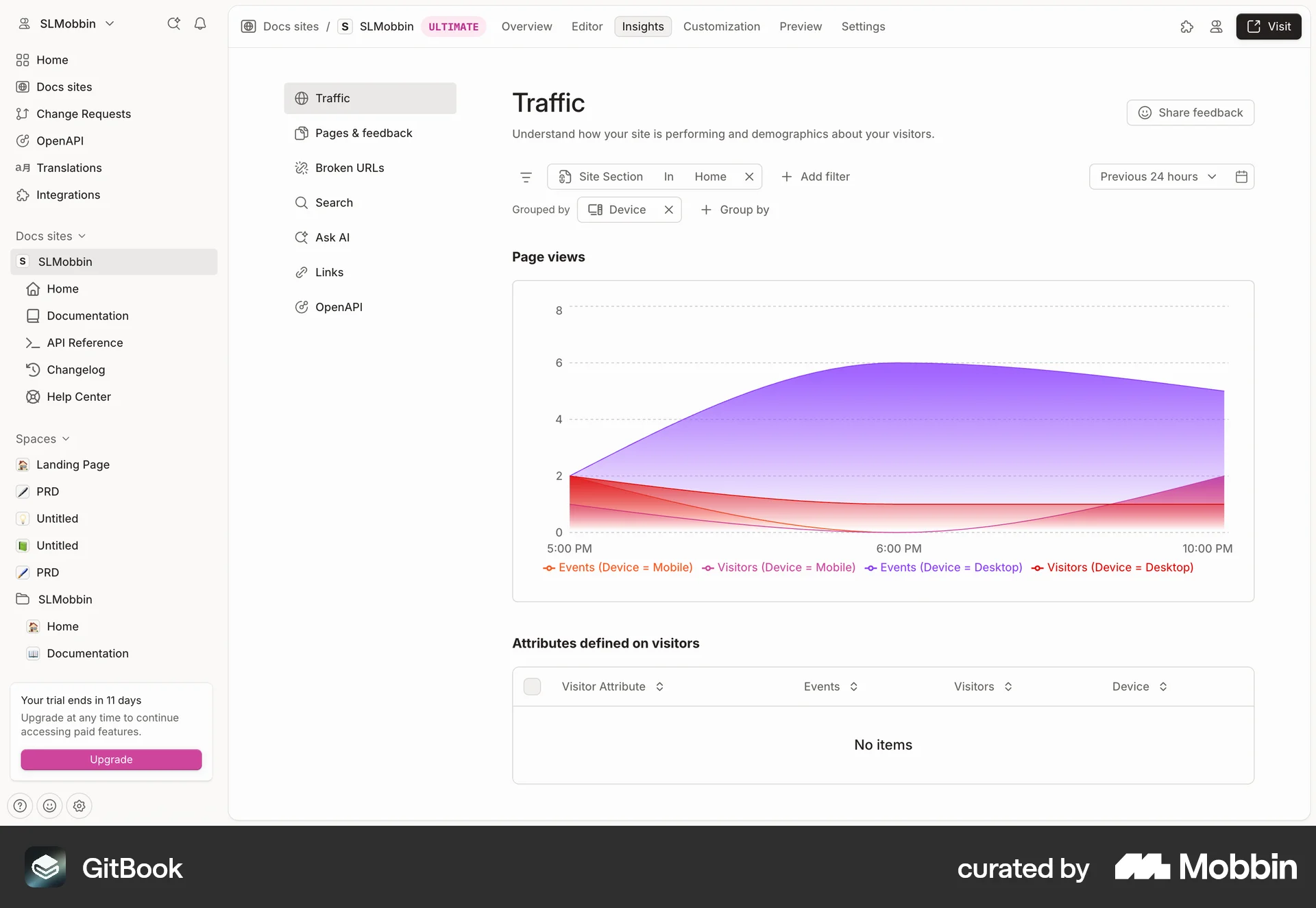Sort by the Device column
This screenshot has height=908, width=1316.
pos(1140,687)
